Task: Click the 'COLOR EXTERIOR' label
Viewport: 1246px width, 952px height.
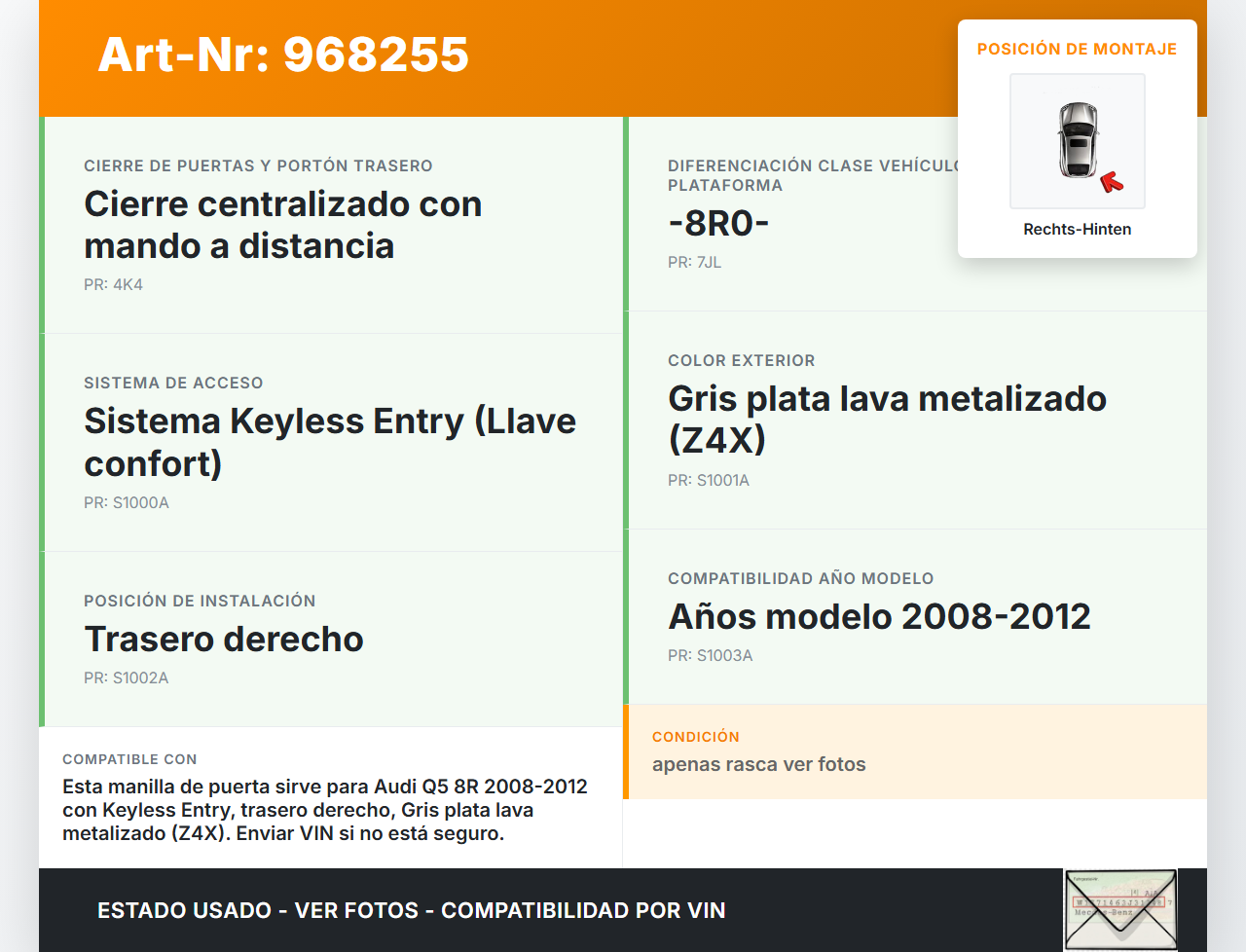Action: 741,360
